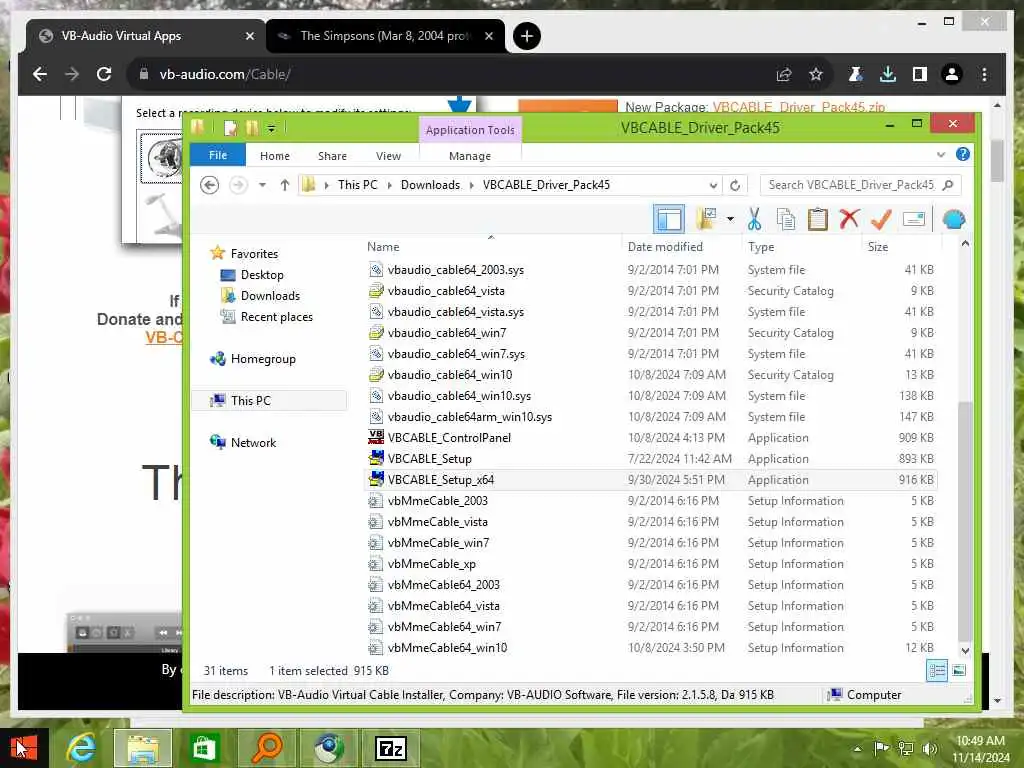Select Homegroup in navigation pane
The height and width of the screenshot is (768, 1024).
[x=263, y=359]
